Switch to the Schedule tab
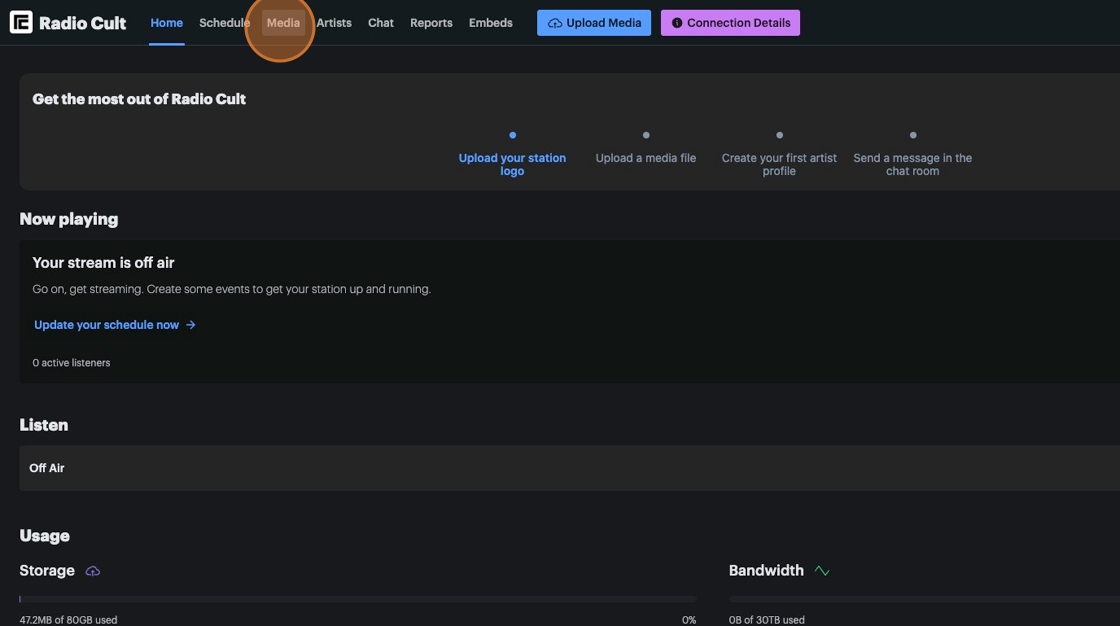The image size is (1120, 626). tap(224, 23)
